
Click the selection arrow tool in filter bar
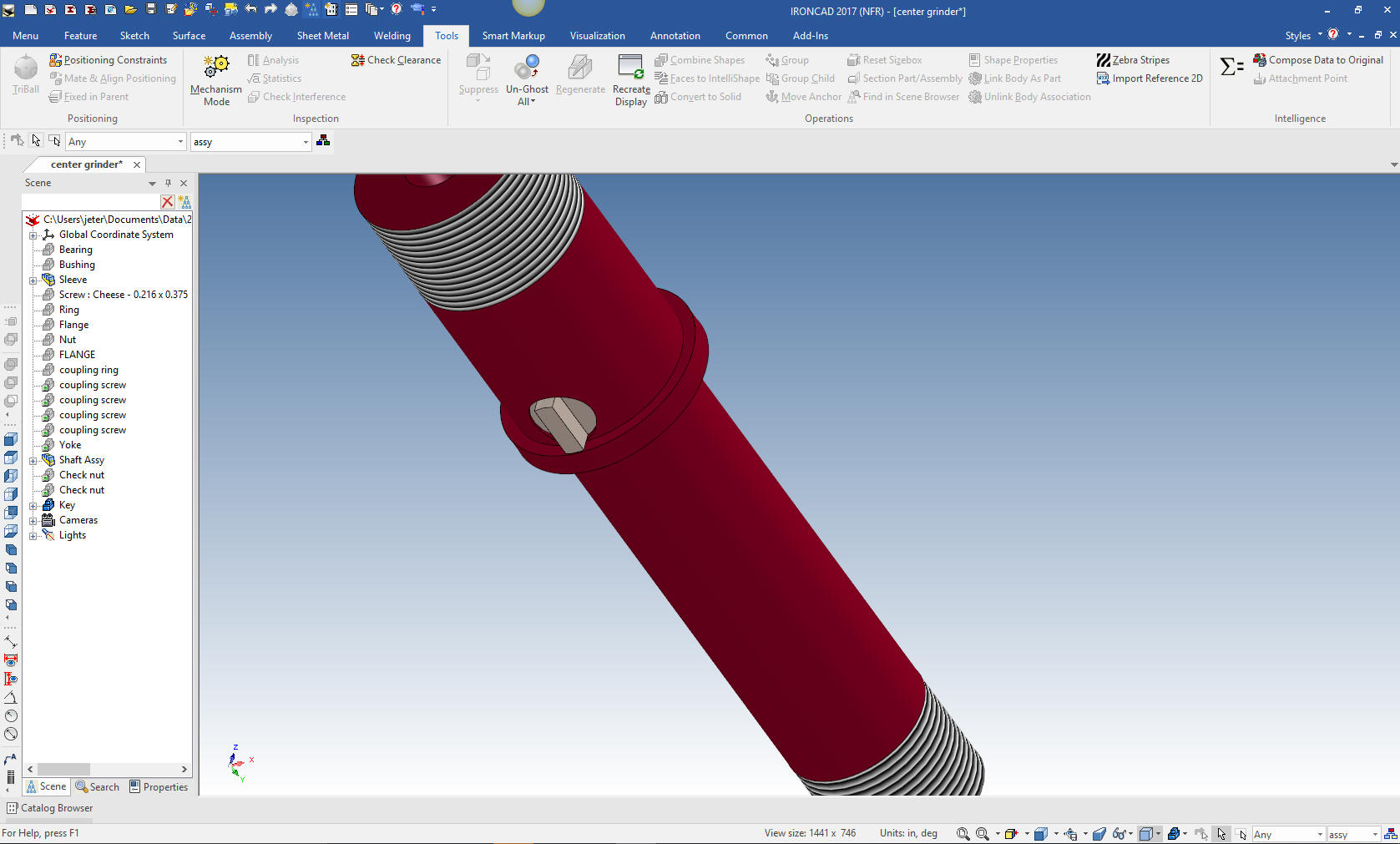point(36,140)
